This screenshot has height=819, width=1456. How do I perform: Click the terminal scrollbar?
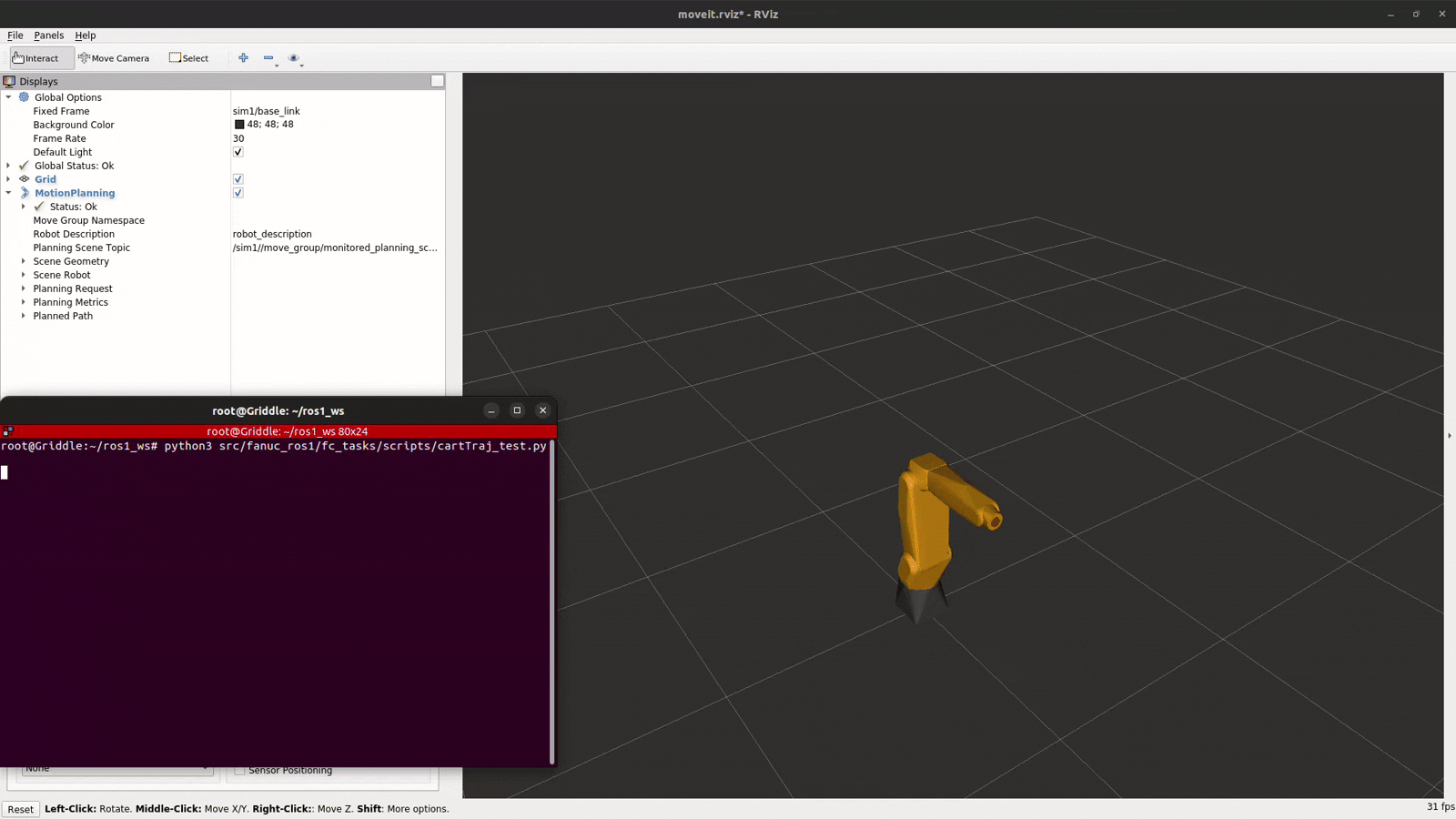click(x=551, y=601)
